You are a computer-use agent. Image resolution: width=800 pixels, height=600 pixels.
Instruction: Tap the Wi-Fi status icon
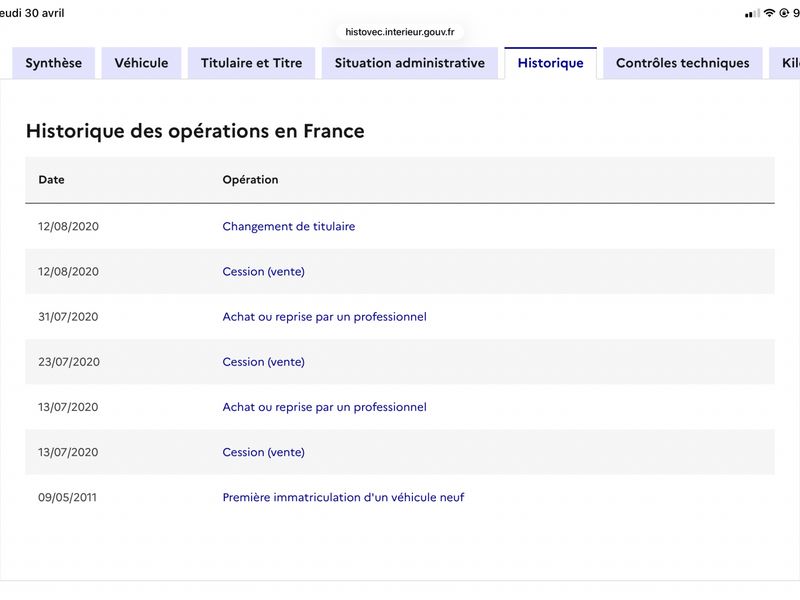[769, 13]
